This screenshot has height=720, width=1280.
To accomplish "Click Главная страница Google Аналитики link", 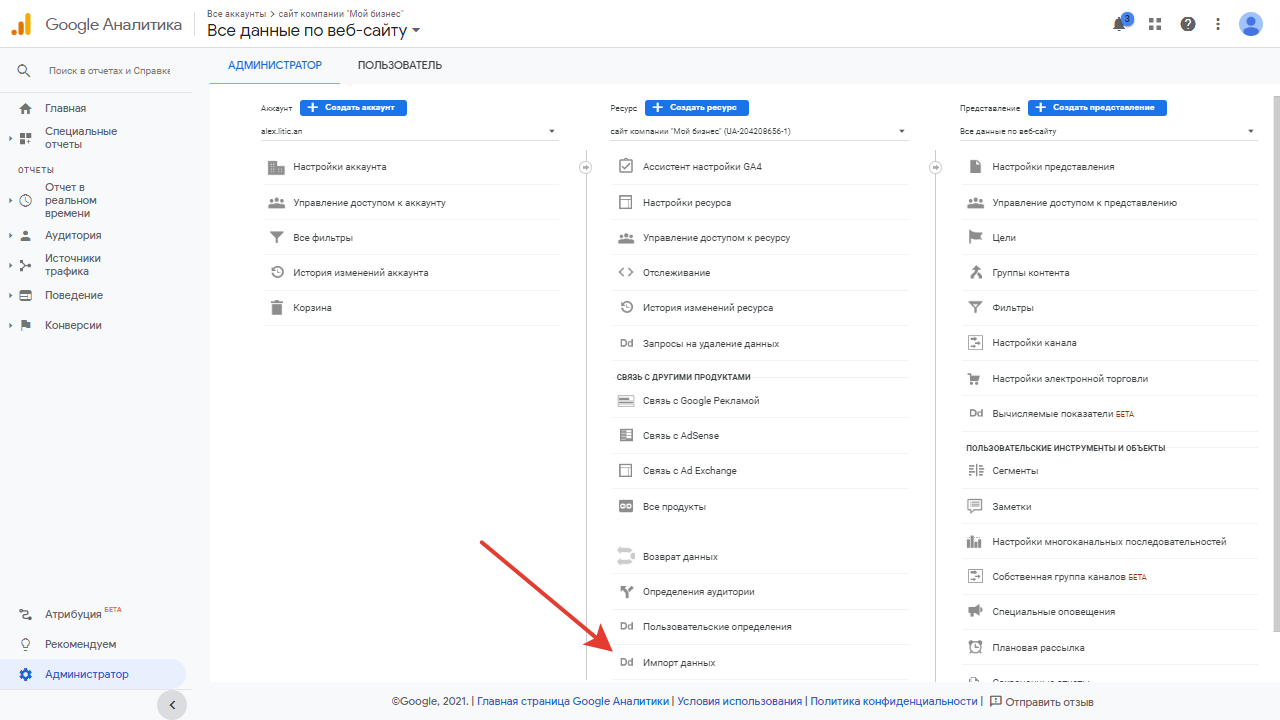I will pos(573,702).
